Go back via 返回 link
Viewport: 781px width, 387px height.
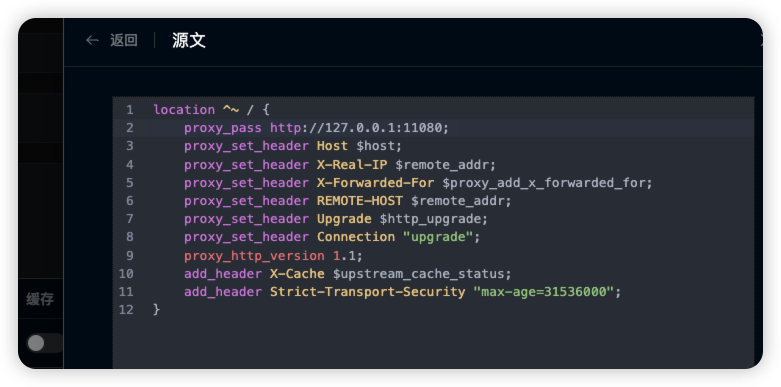(124, 40)
